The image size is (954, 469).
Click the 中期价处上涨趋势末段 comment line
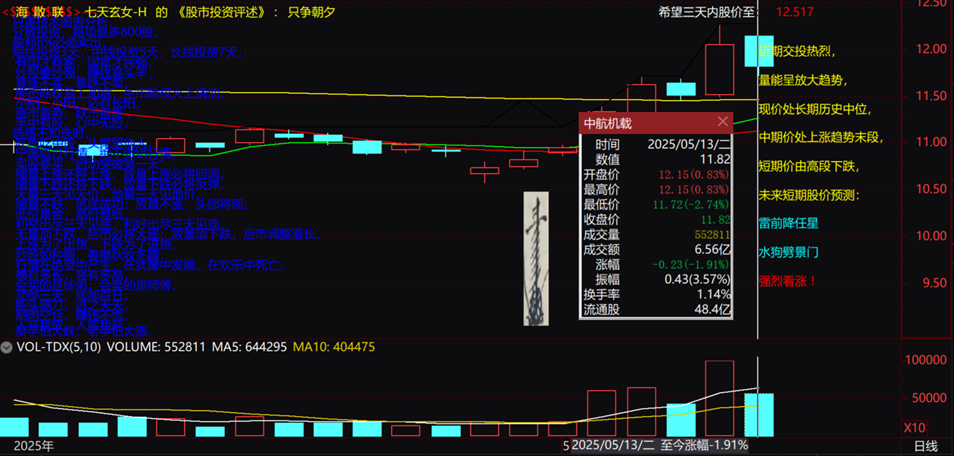click(x=821, y=137)
